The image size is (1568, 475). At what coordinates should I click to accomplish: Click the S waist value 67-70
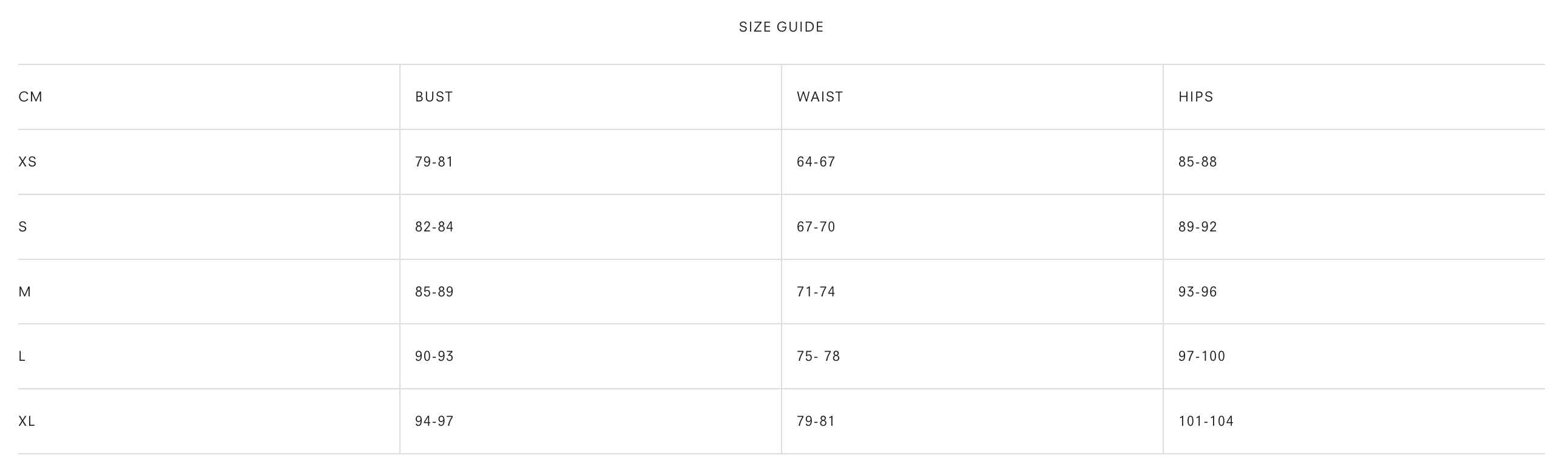pos(816,227)
